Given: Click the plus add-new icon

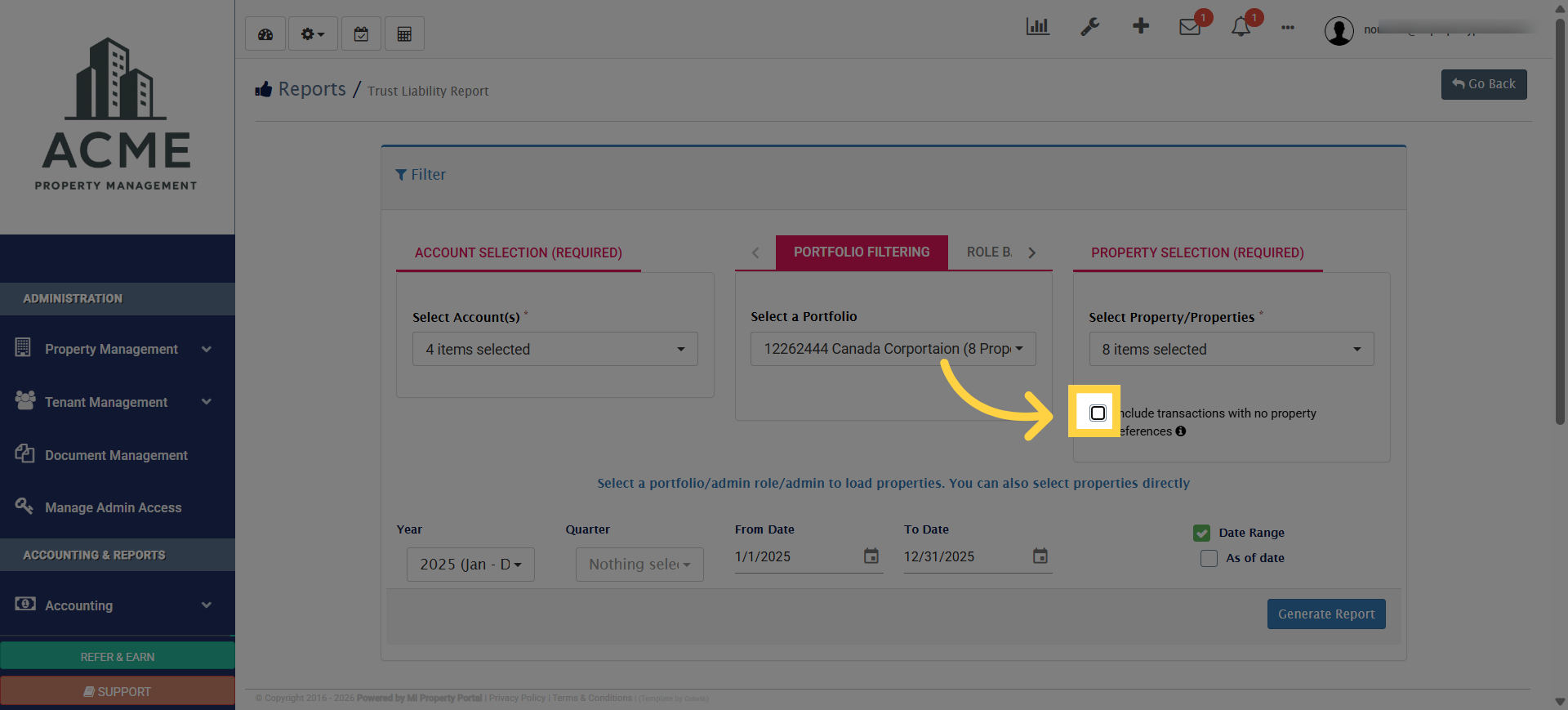Looking at the screenshot, I should (1141, 26).
